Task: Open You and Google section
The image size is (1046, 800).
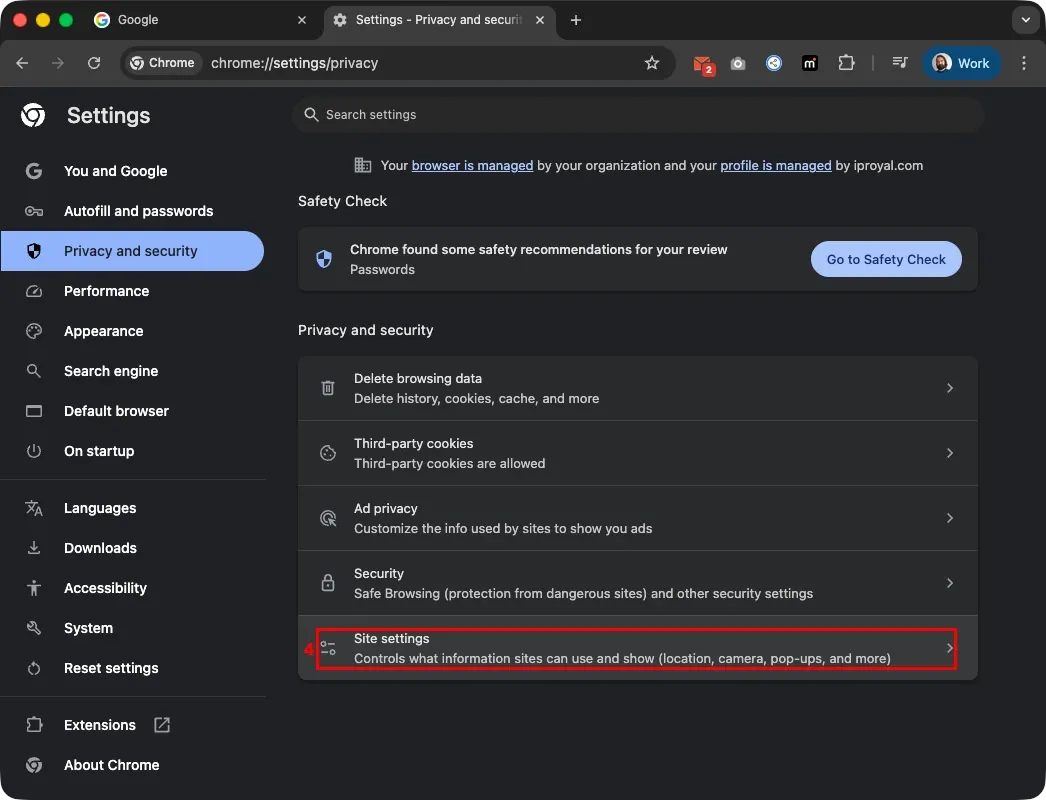Action: [x=132, y=171]
